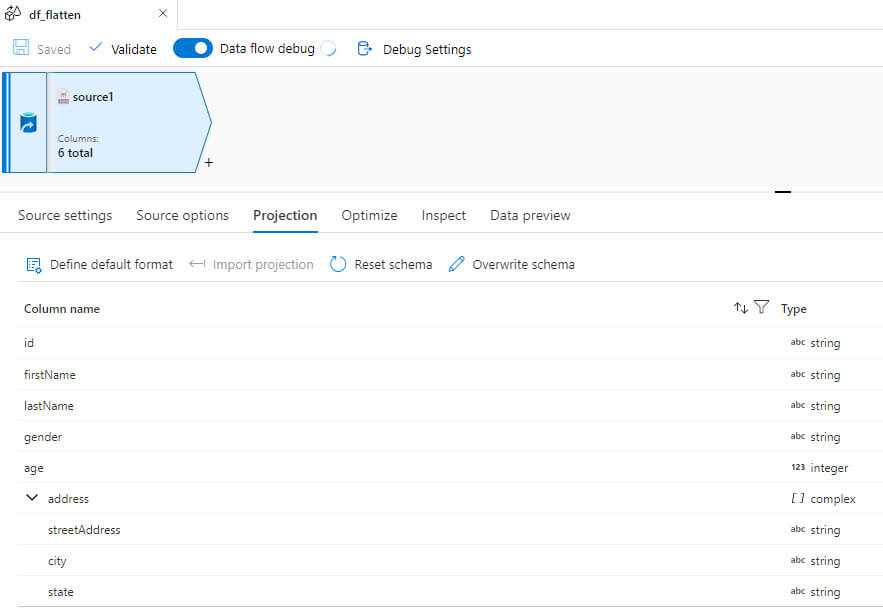This screenshot has width=883, height=614.
Task: Click the Validate checkmark icon
Action: click(x=96, y=48)
